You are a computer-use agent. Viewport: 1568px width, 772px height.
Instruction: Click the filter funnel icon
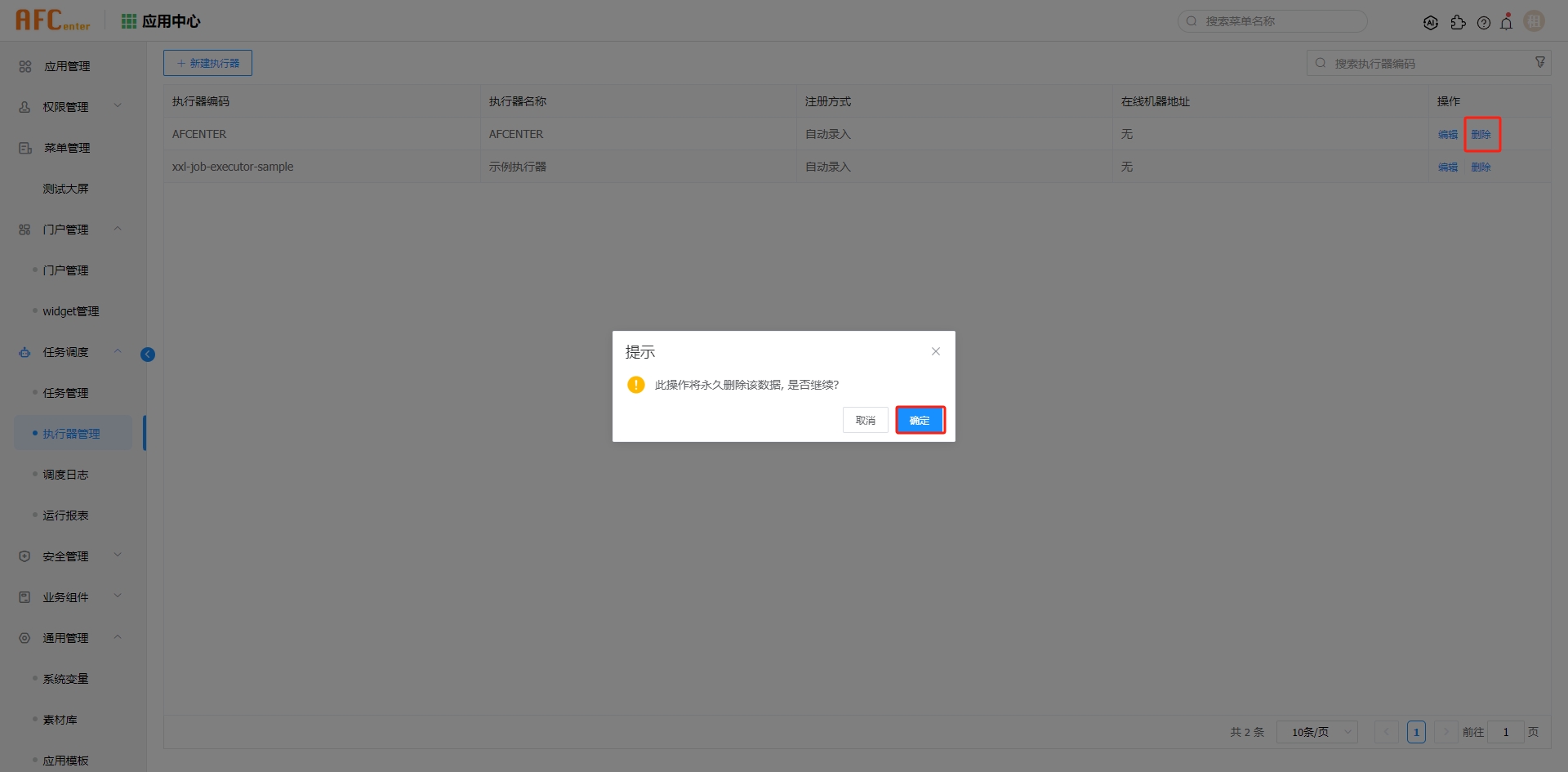[1540, 62]
